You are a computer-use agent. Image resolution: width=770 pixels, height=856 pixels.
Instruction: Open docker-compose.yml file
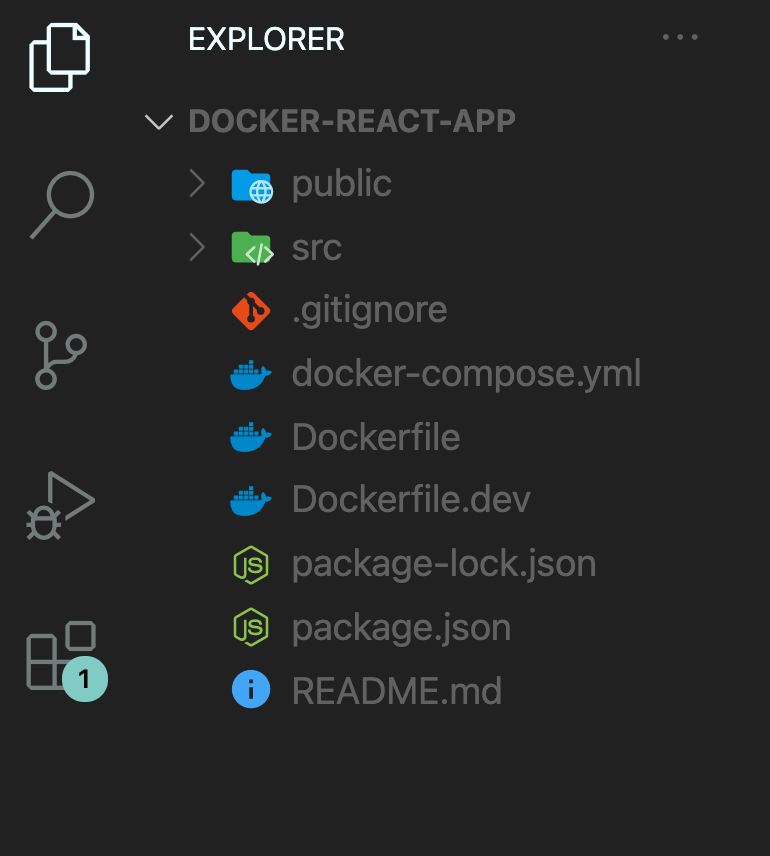pos(466,375)
